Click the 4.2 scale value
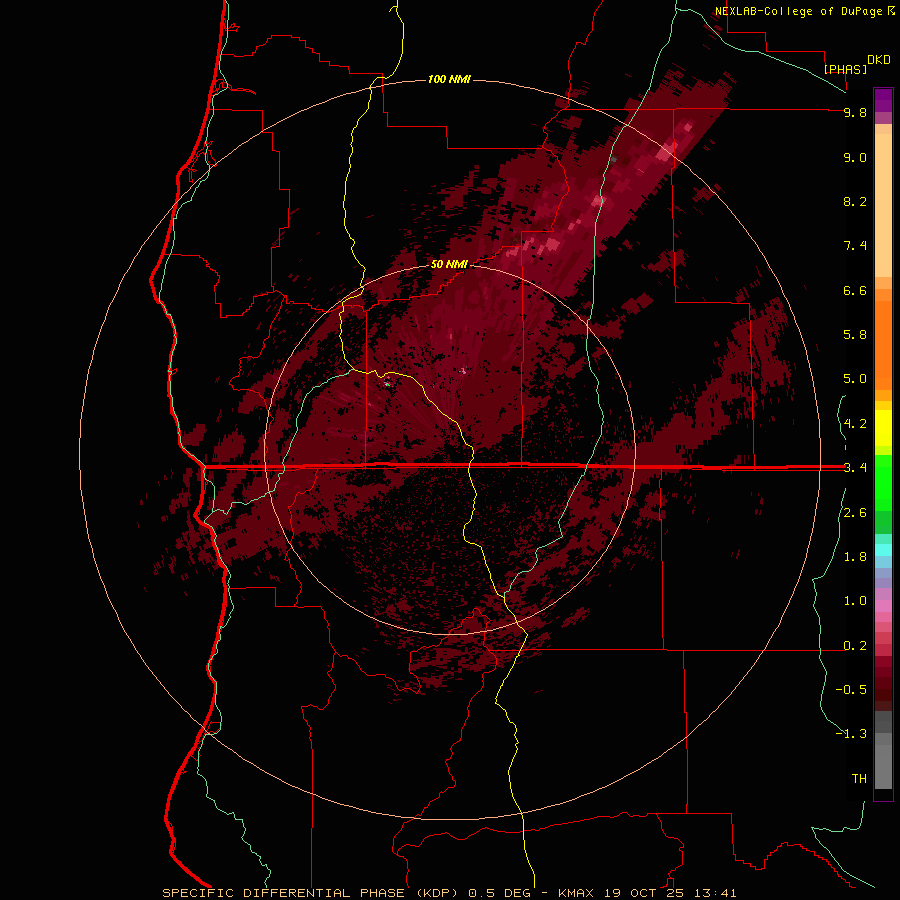The image size is (900, 900). coord(855,424)
